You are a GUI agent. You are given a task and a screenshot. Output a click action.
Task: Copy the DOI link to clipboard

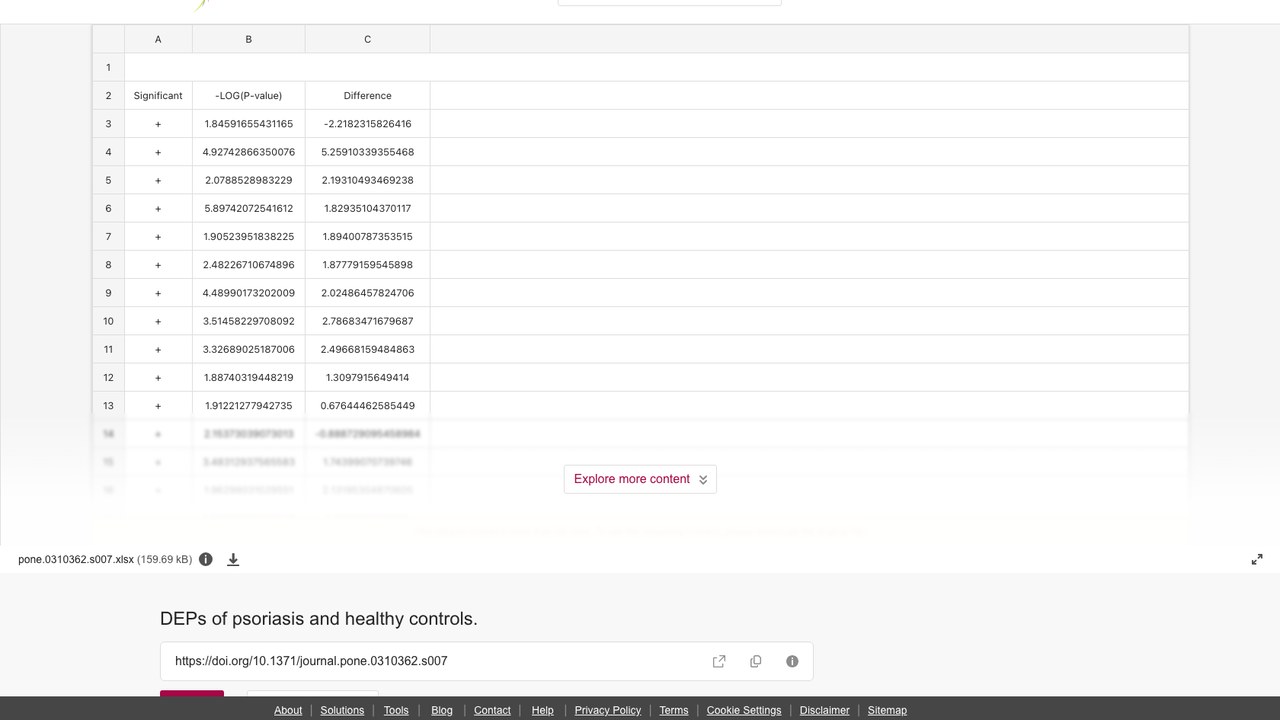[x=756, y=661]
